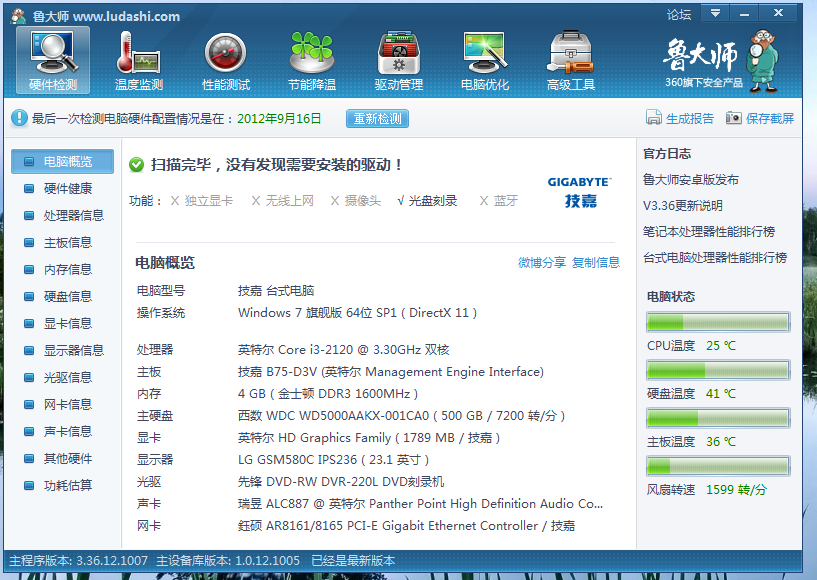Open the 温度监测 thermometer icon
This screenshot has width=817, height=580.
click(x=139, y=60)
